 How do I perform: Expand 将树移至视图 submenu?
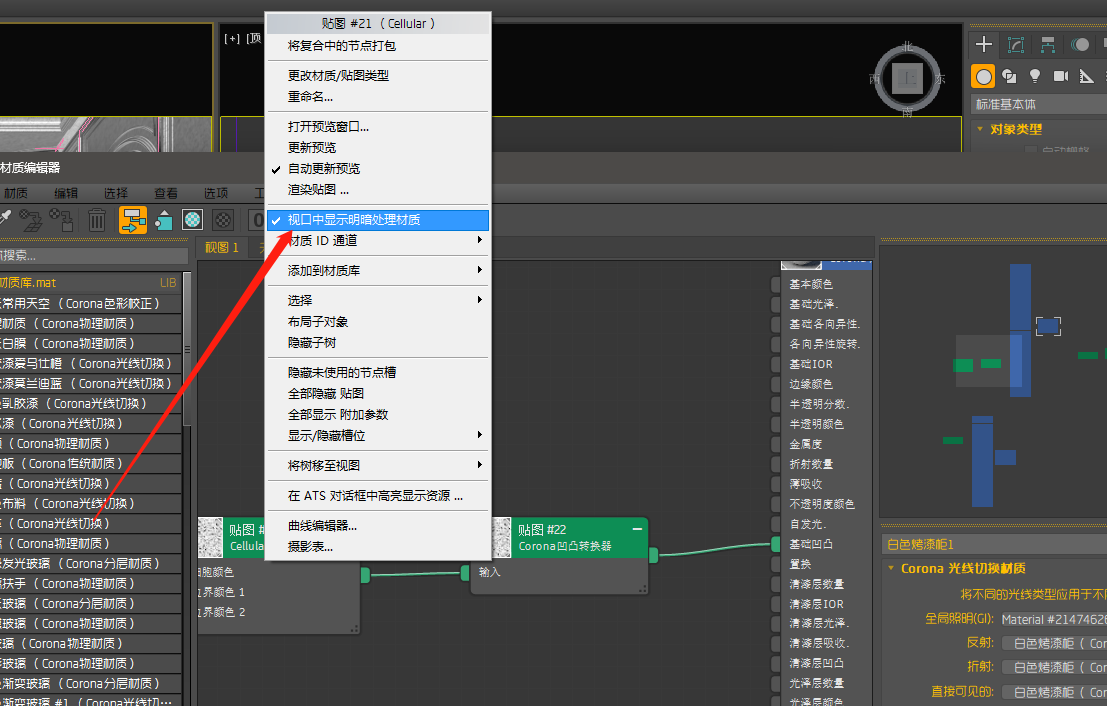(378, 465)
